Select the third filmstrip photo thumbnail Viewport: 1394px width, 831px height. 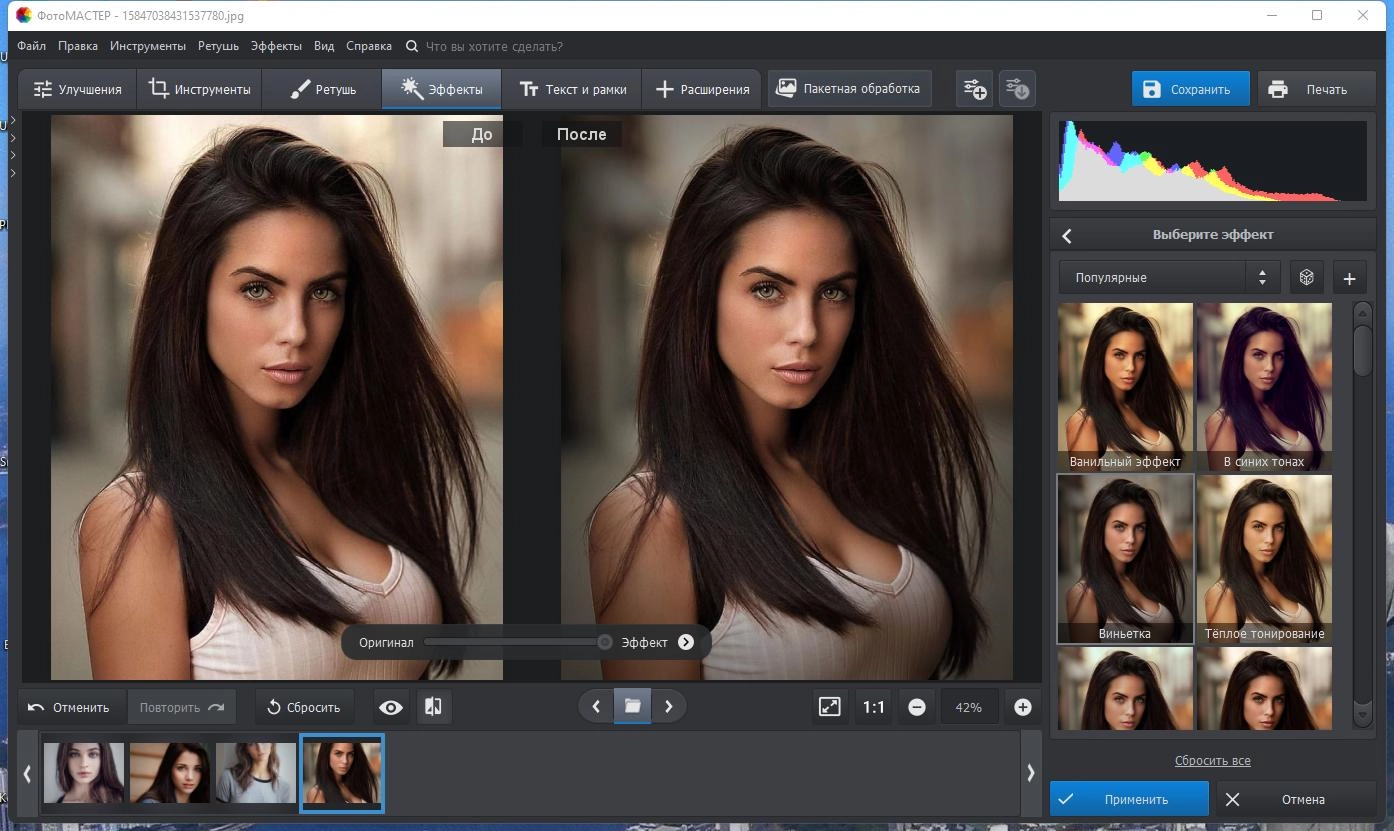[255, 773]
